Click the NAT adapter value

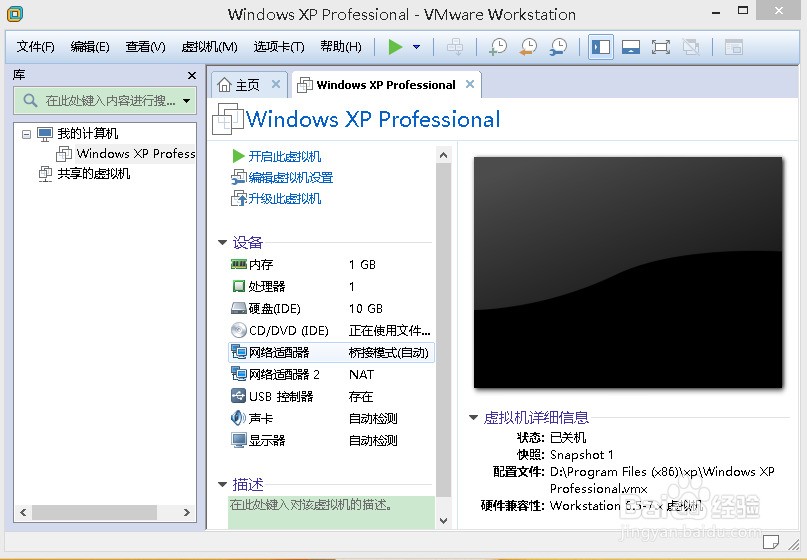[361, 375]
